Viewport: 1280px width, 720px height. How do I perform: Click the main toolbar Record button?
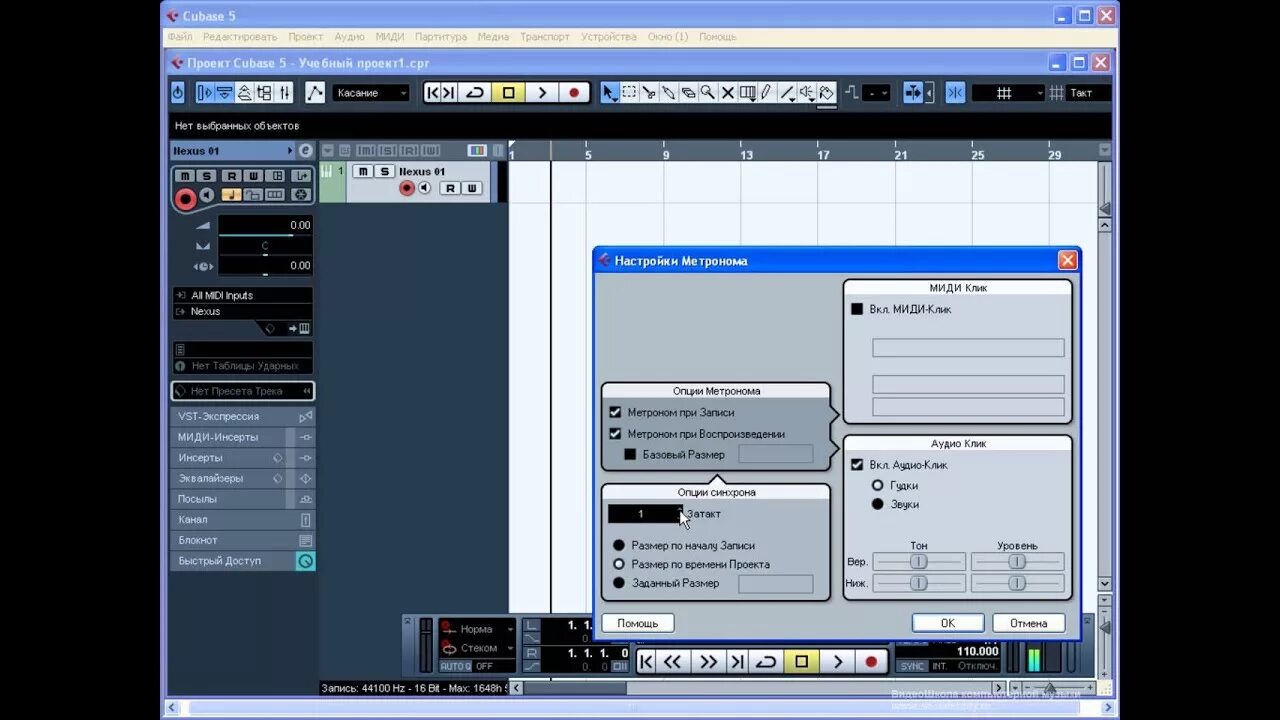[574, 93]
